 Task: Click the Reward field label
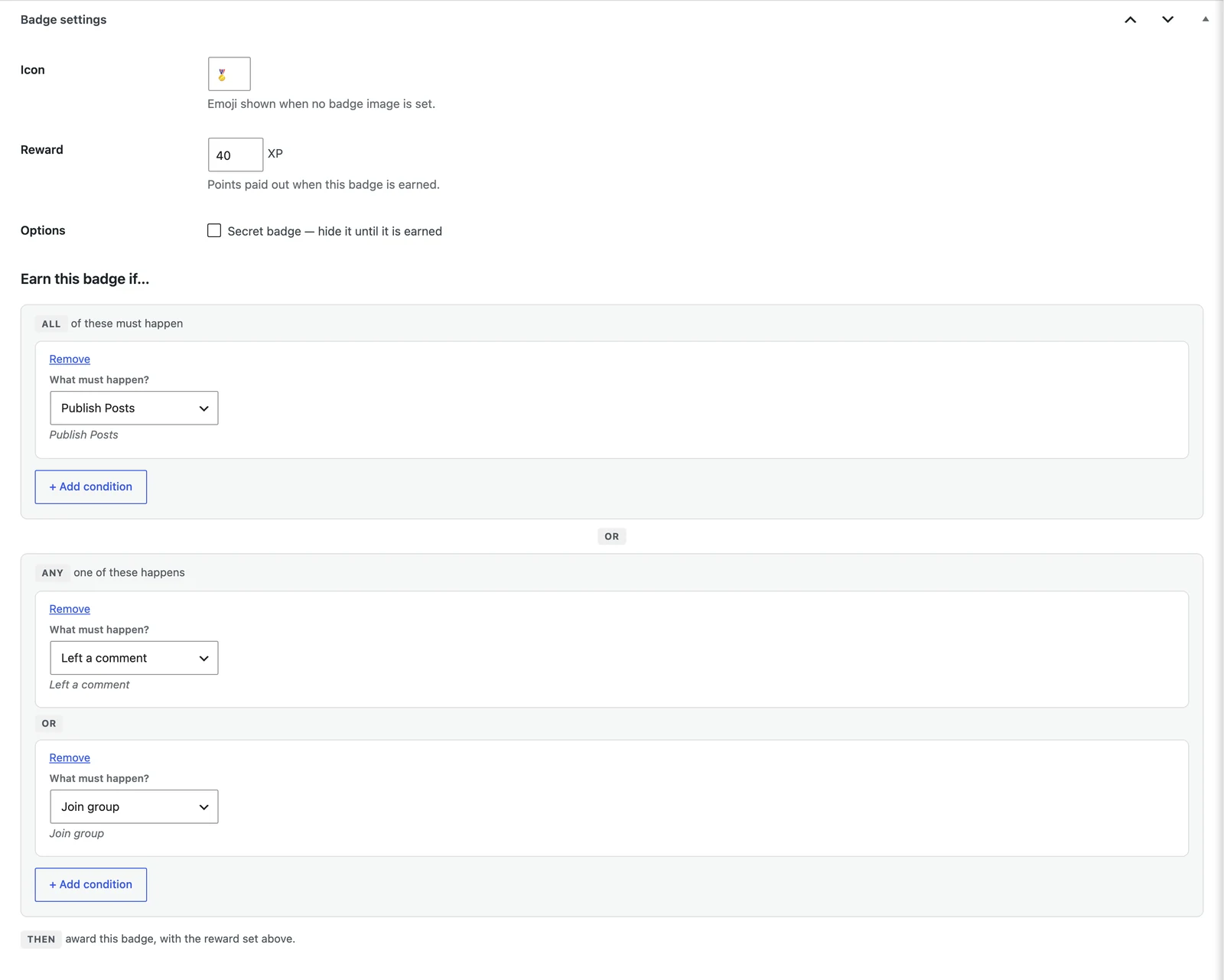tap(42, 150)
